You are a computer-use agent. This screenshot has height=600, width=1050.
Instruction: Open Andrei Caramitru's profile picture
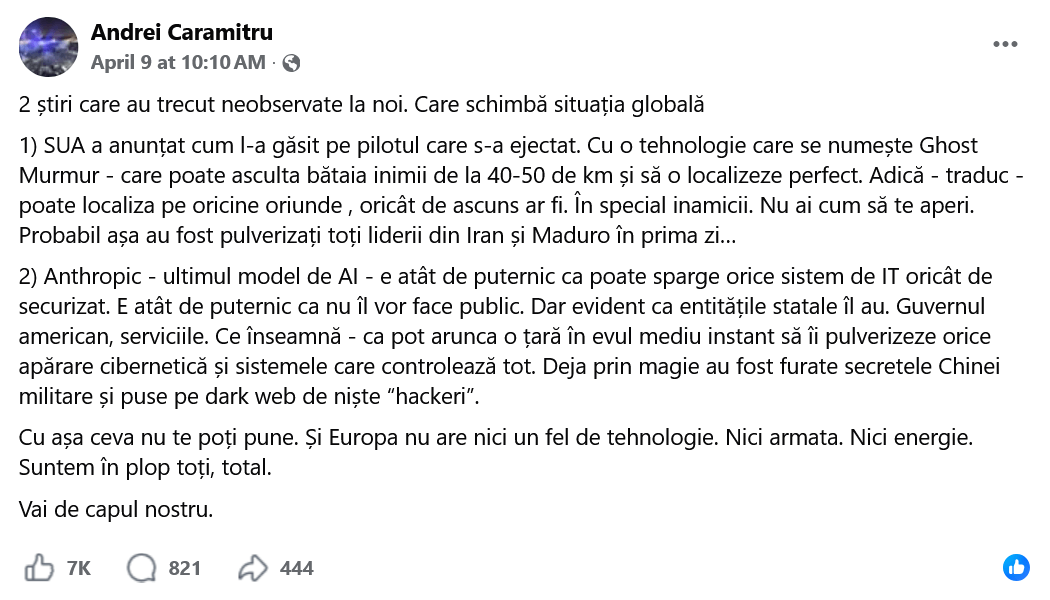[x=49, y=47]
